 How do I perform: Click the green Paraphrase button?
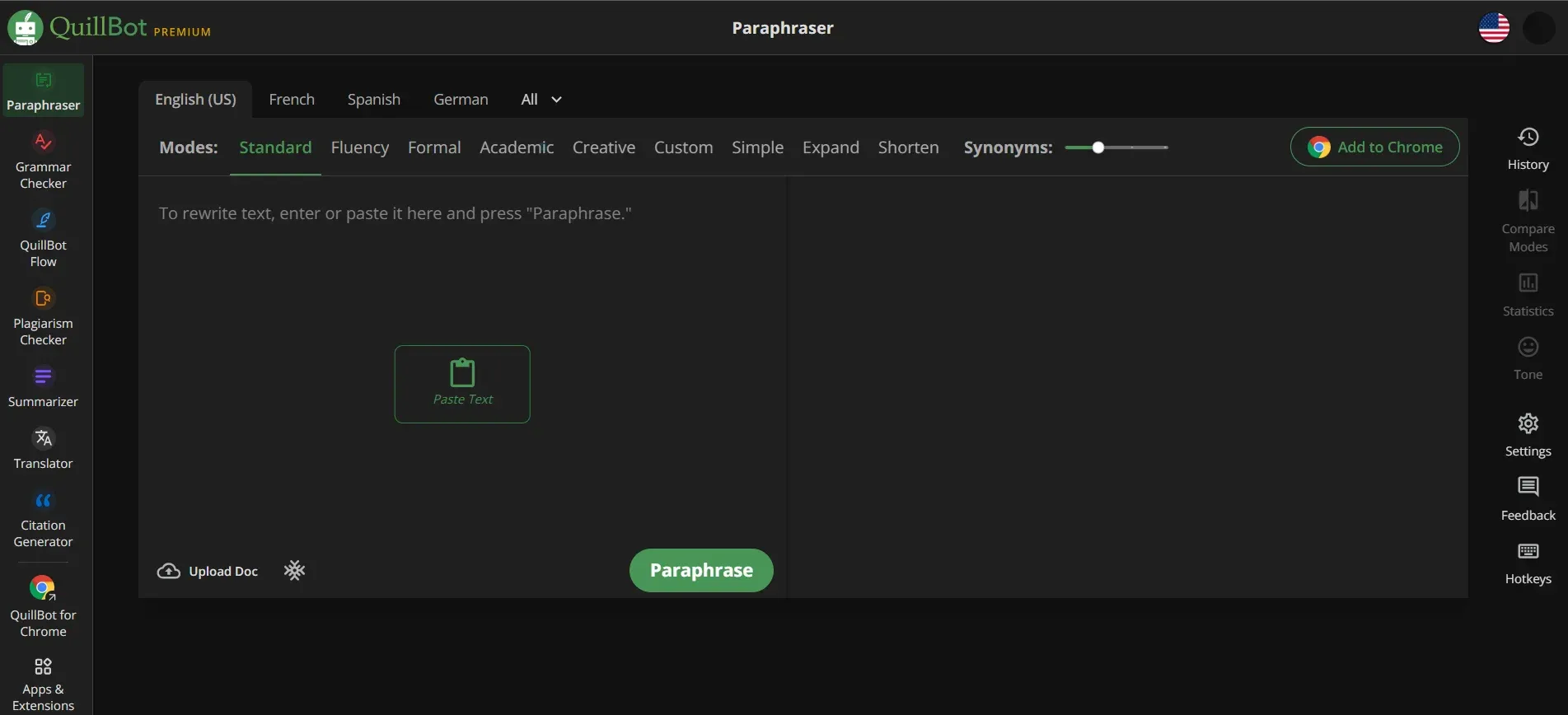pos(701,570)
